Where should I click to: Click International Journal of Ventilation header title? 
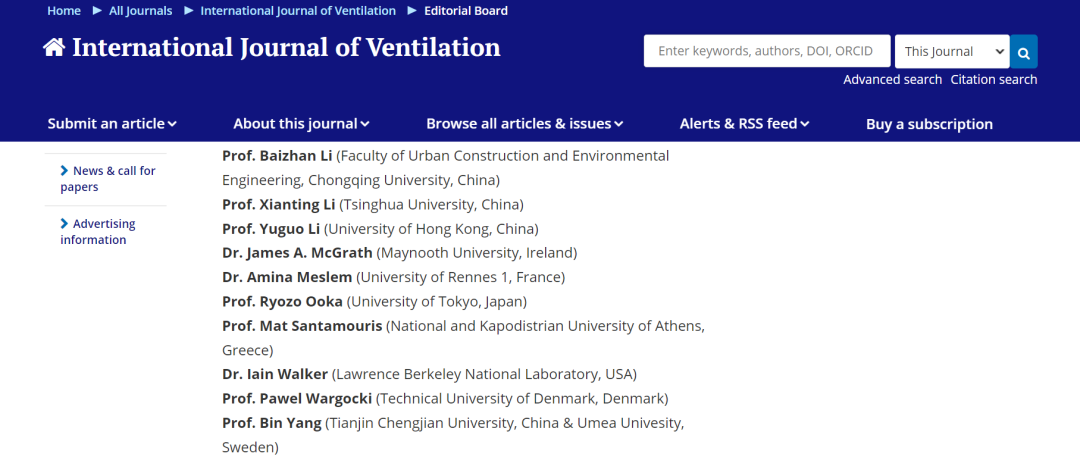[287, 48]
